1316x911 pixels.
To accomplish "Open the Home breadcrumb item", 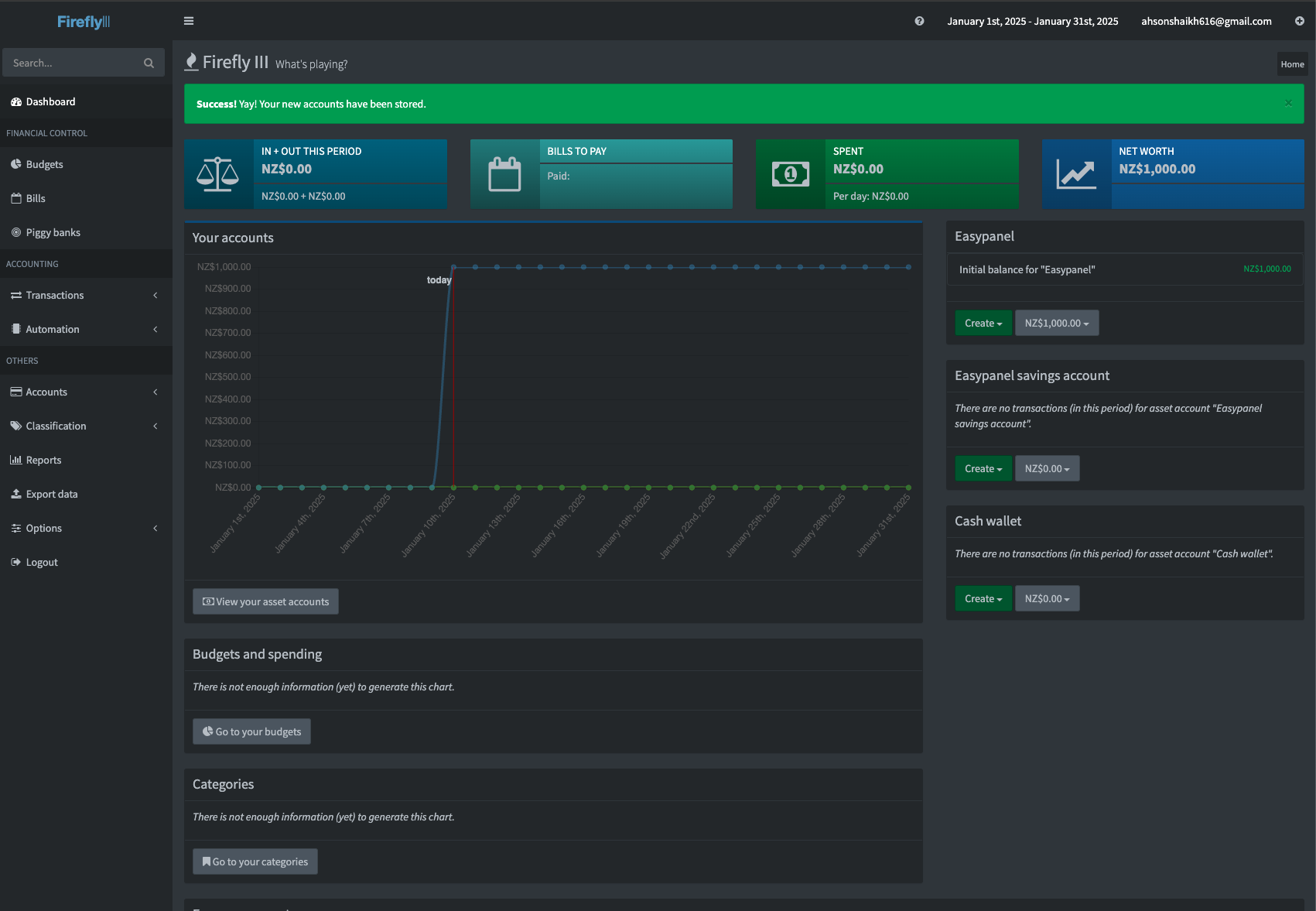I will pos(1292,63).
